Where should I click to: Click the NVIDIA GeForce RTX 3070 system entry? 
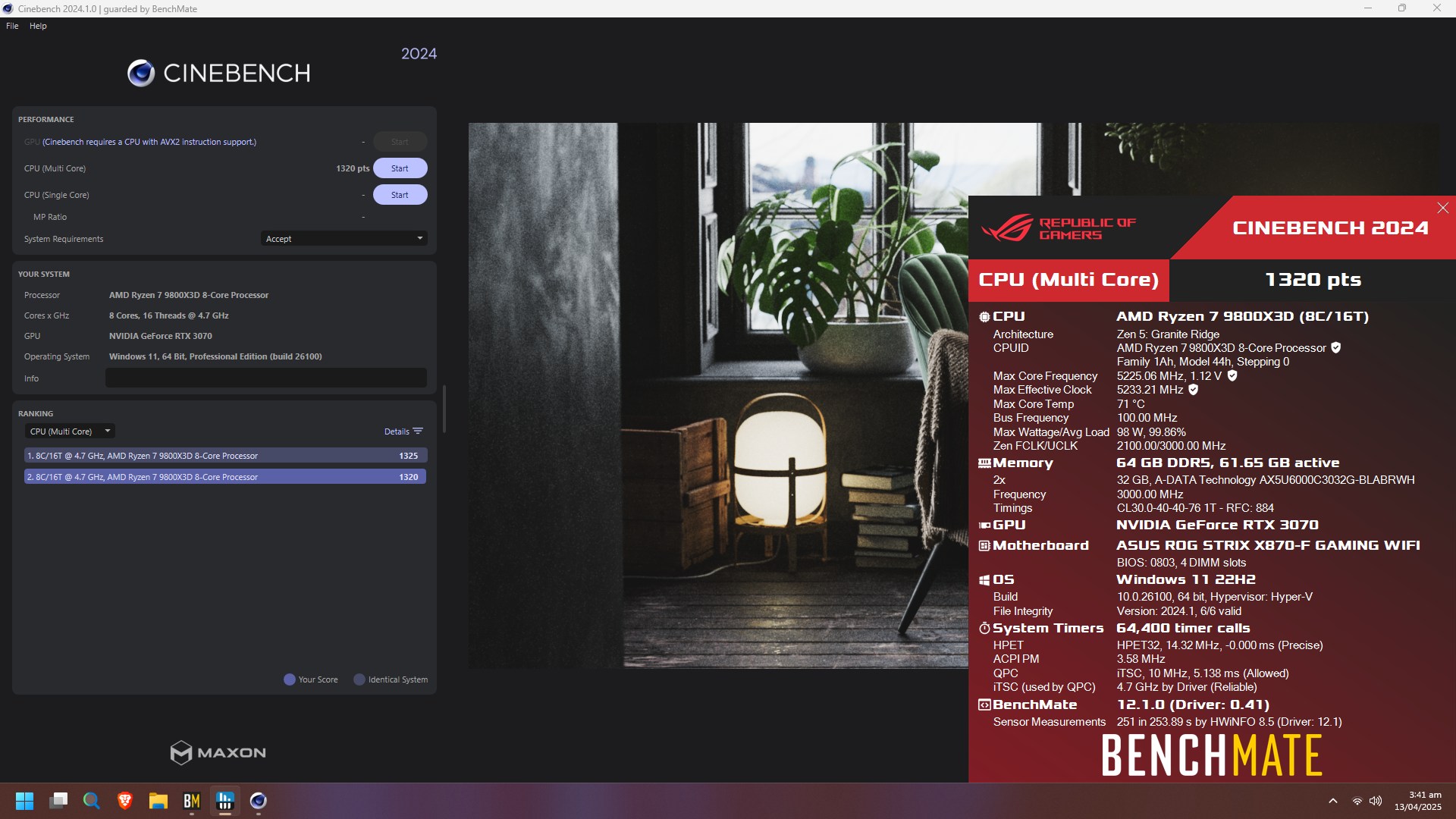coord(161,336)
